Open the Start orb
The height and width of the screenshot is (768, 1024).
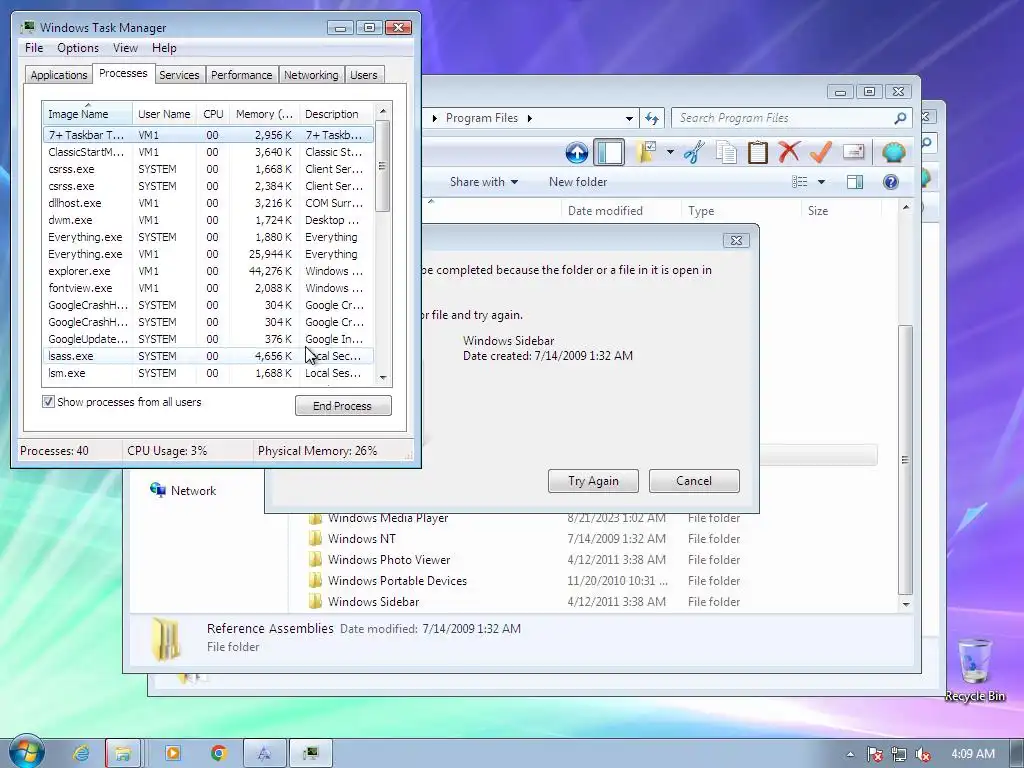26,752
